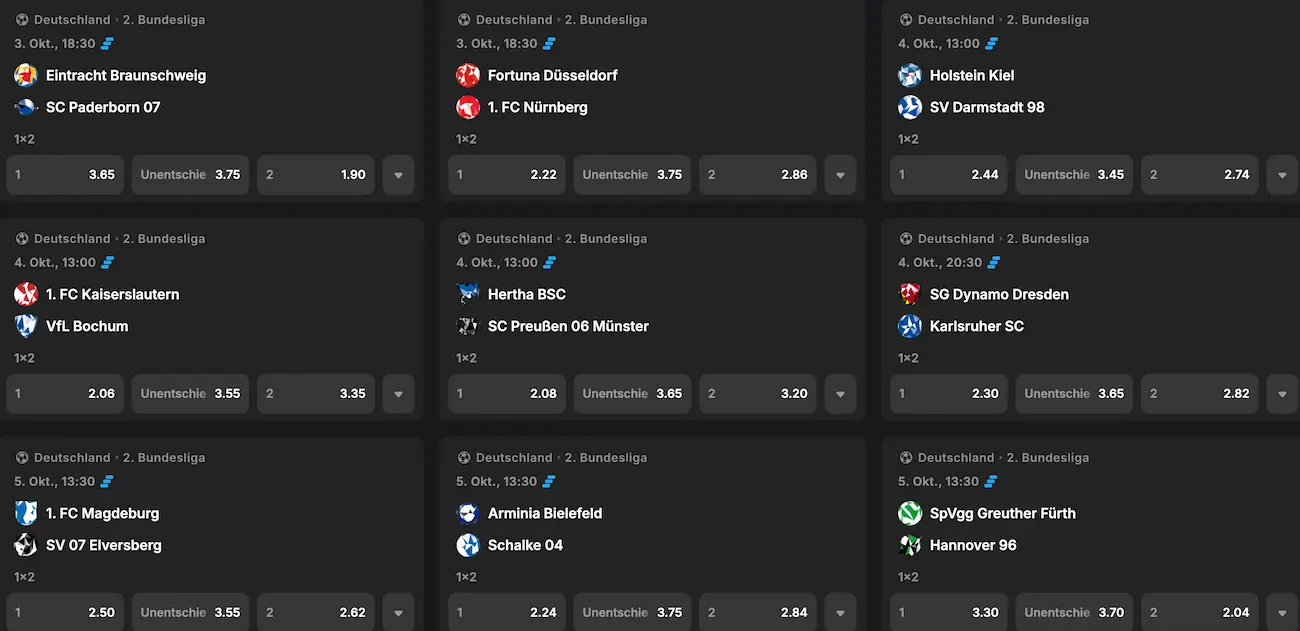Click the SG Dynamo Dresden crest
This screenshot has width=1300, height=631.
[910, 294]
